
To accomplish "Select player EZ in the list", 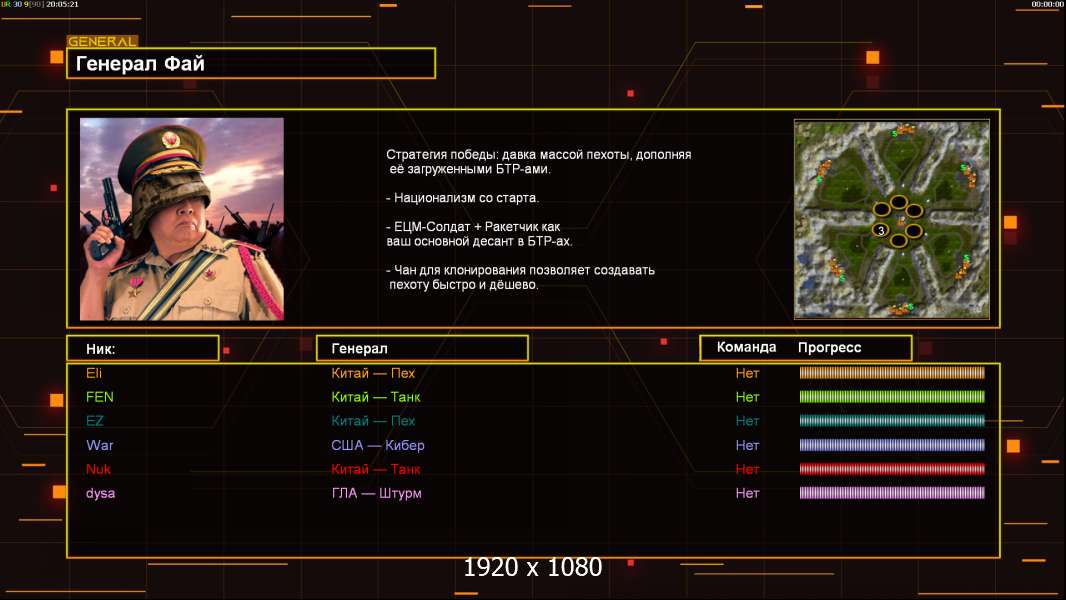I will [x=94, y=421].
